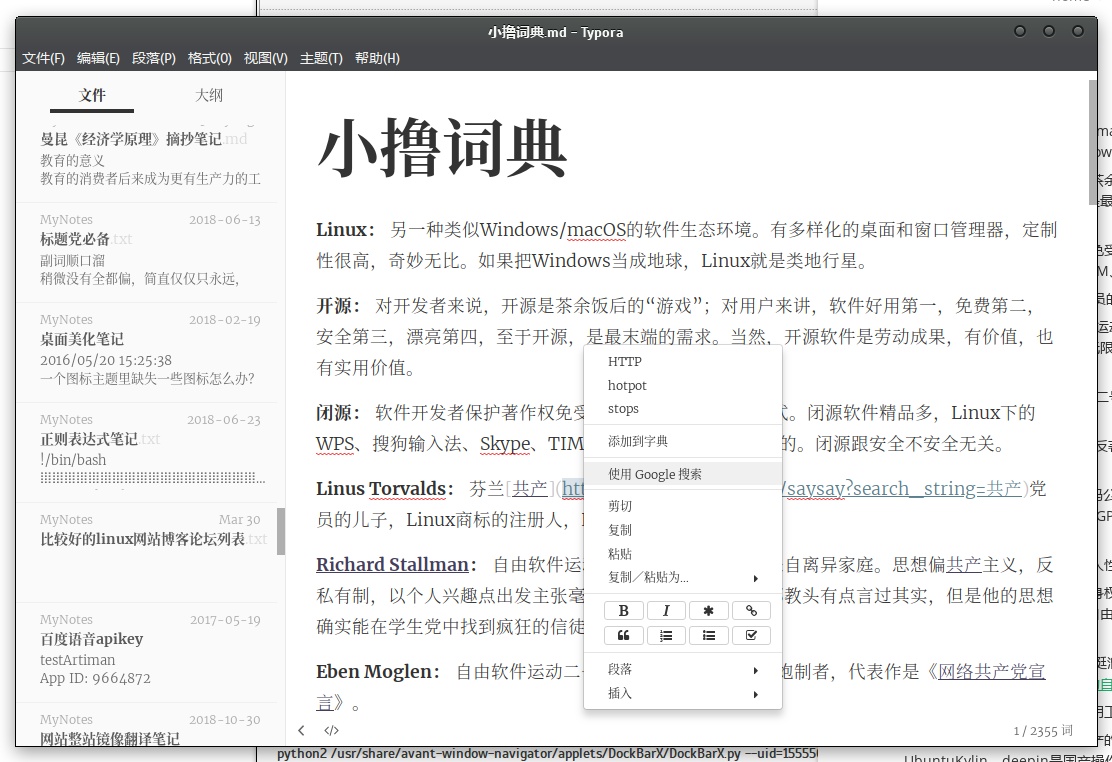1112x762 pixels.
Task: Click 共产 link text after 芬兰
Action: click(x=530, y=489)
